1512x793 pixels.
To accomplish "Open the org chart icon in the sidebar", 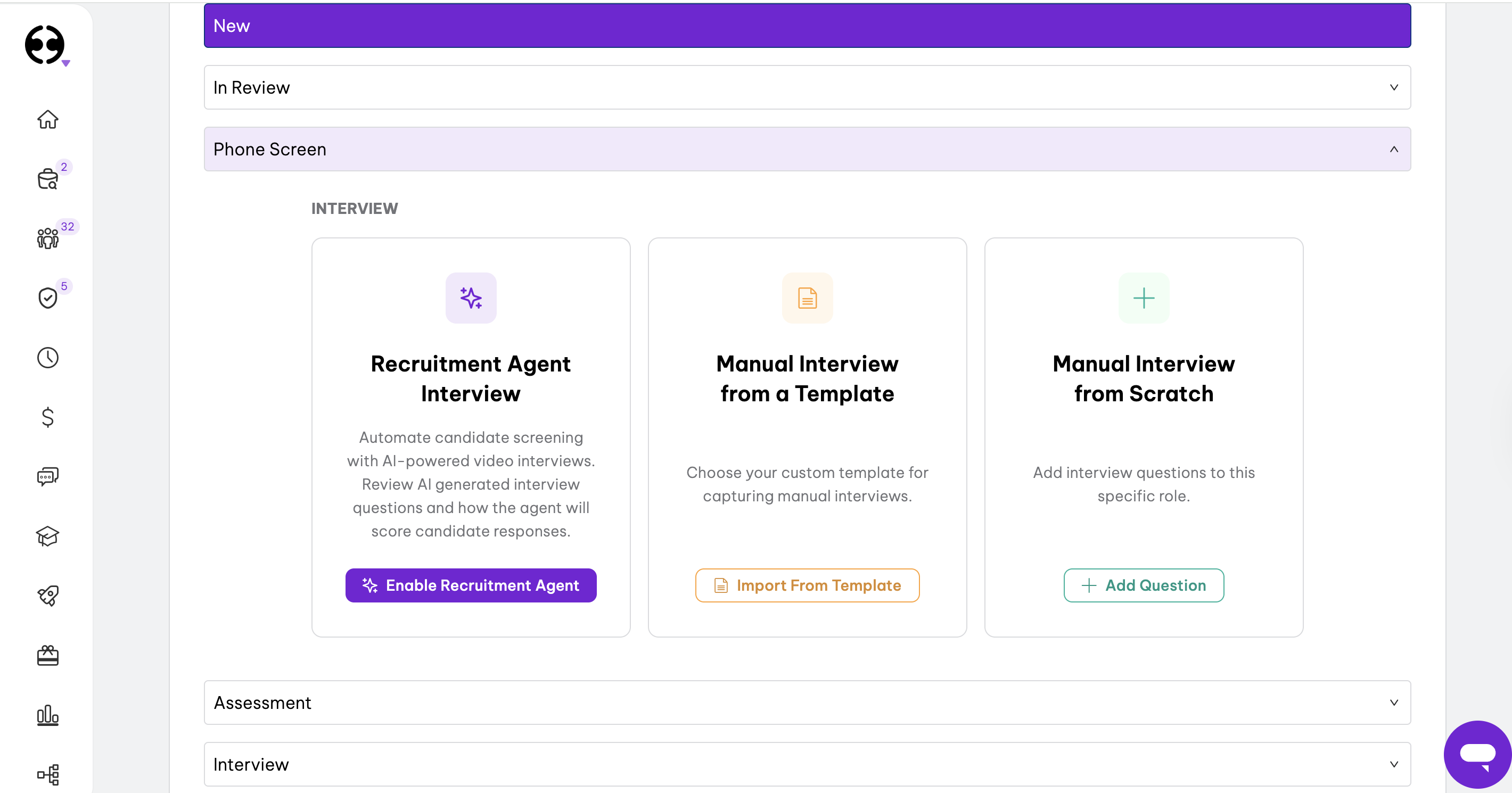I will [47, 774].
